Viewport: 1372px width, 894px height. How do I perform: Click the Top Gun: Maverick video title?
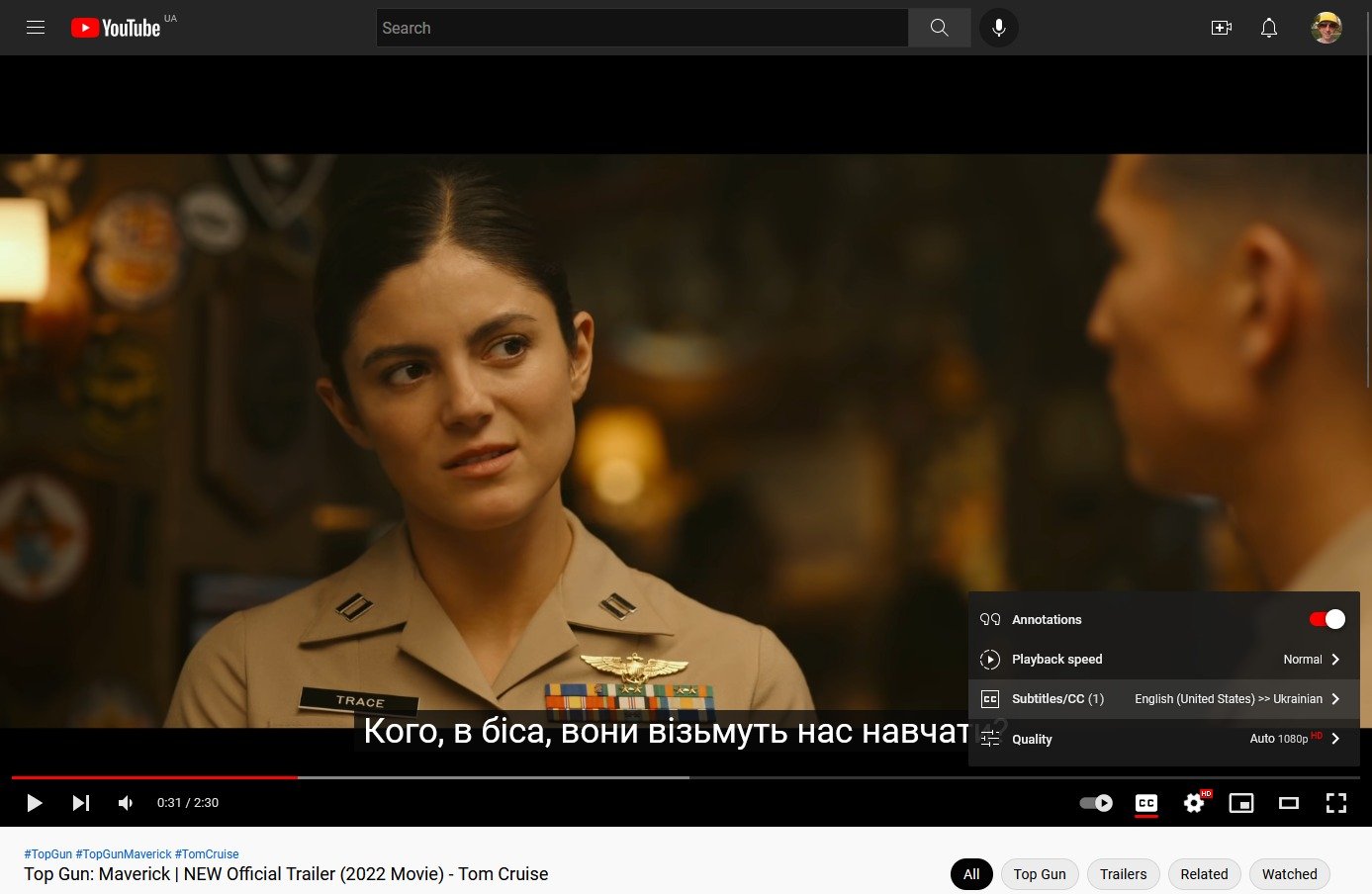tap(286, 874)
